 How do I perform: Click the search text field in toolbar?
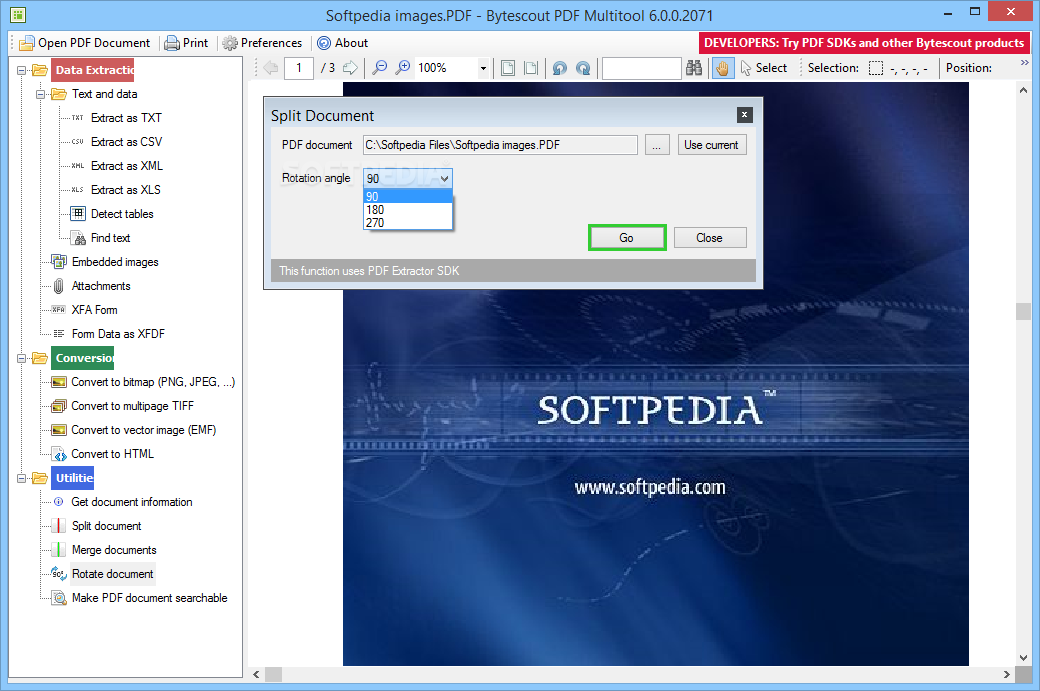(x=641, y=68)
